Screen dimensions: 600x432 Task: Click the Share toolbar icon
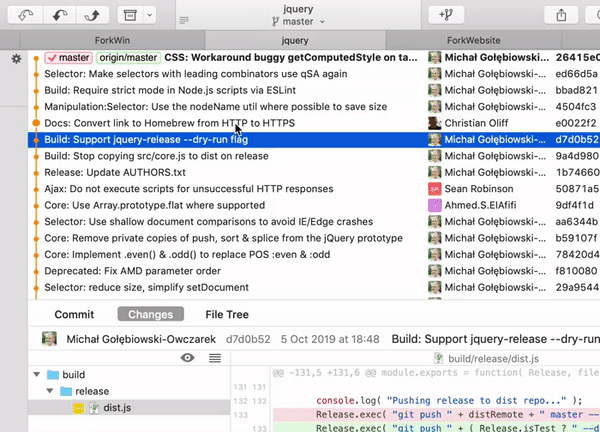pos(561,15)
